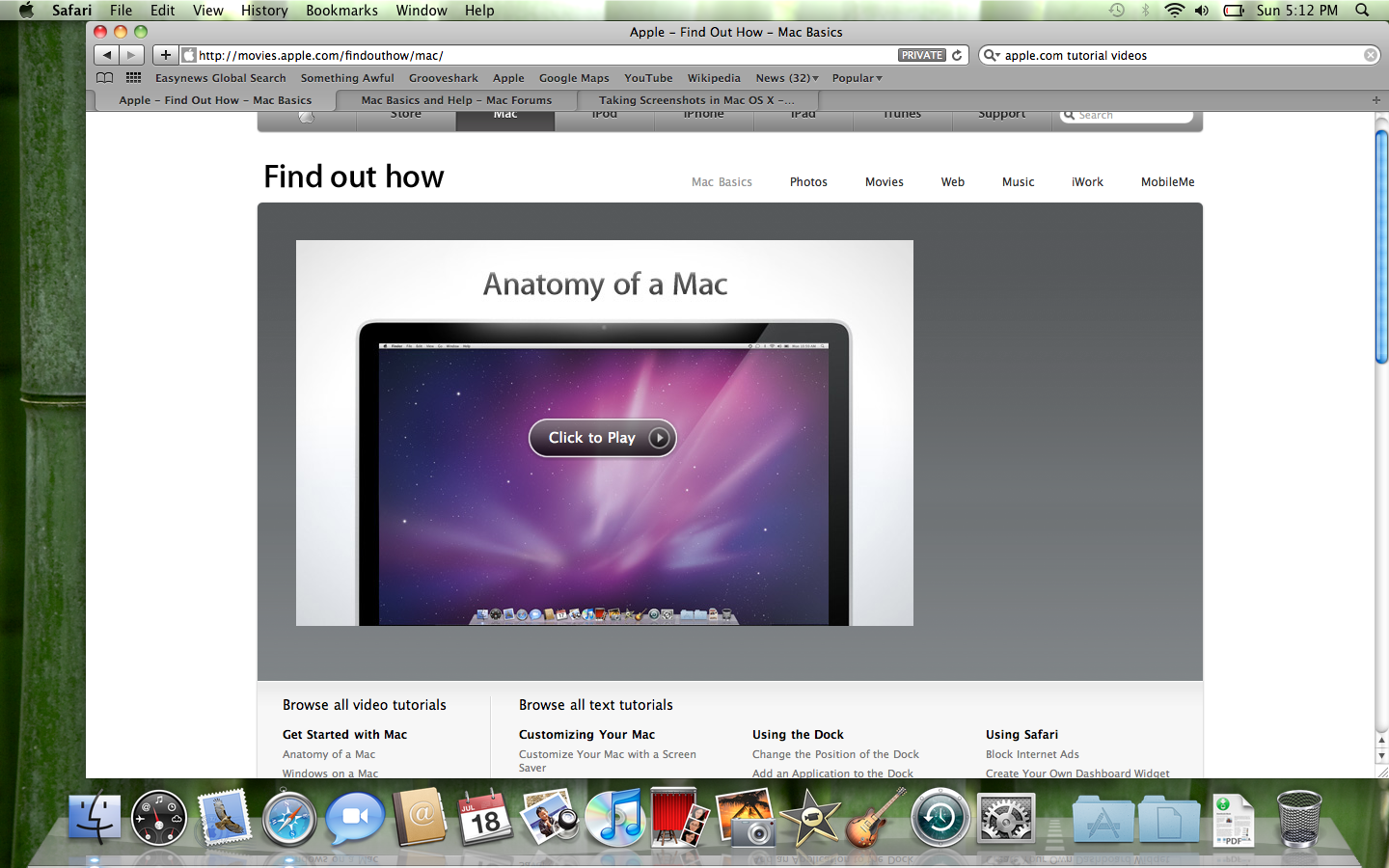Launch Dashboard from the Dock
This screenshot has width=1389, height=868.
click(x=159, y=818)
